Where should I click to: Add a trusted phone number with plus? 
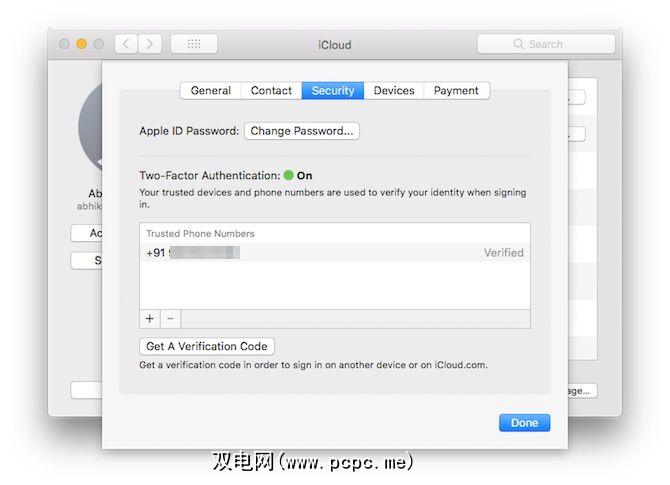(x=150, y=319)
